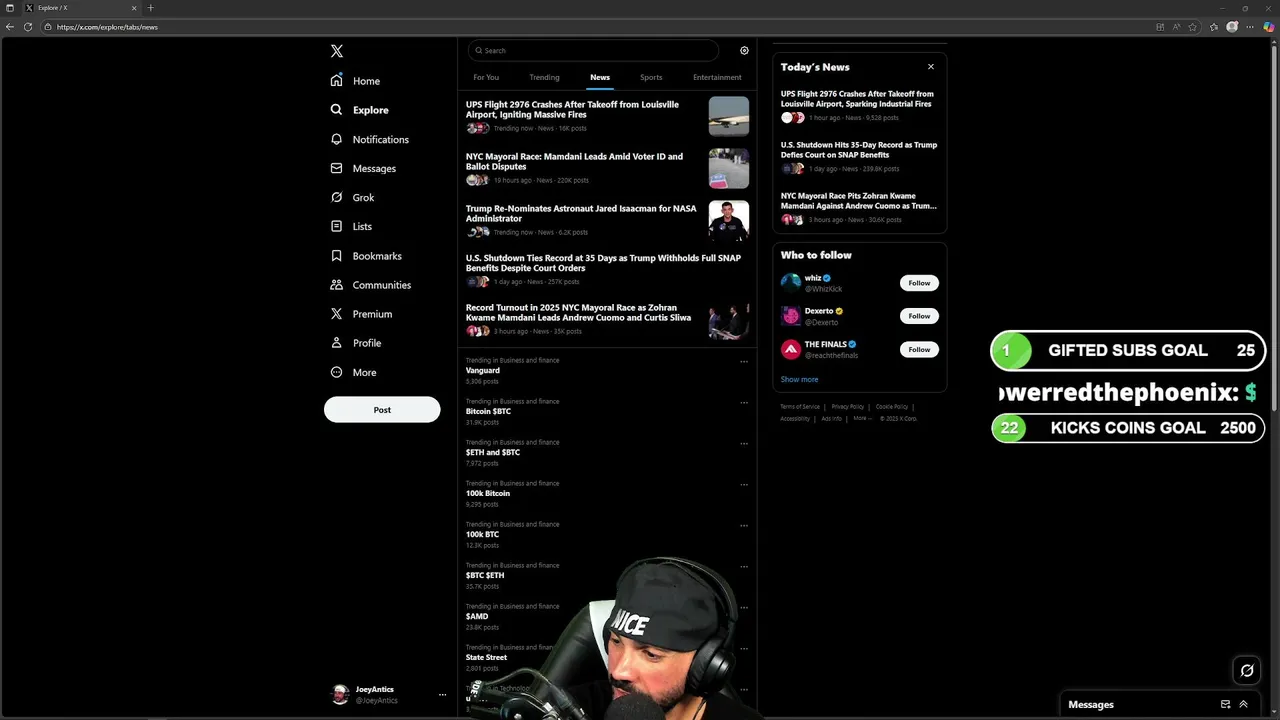Open the Messages envelope icon in sidebar
Screen dimensions: 1280x720
(x=337, y=168)
